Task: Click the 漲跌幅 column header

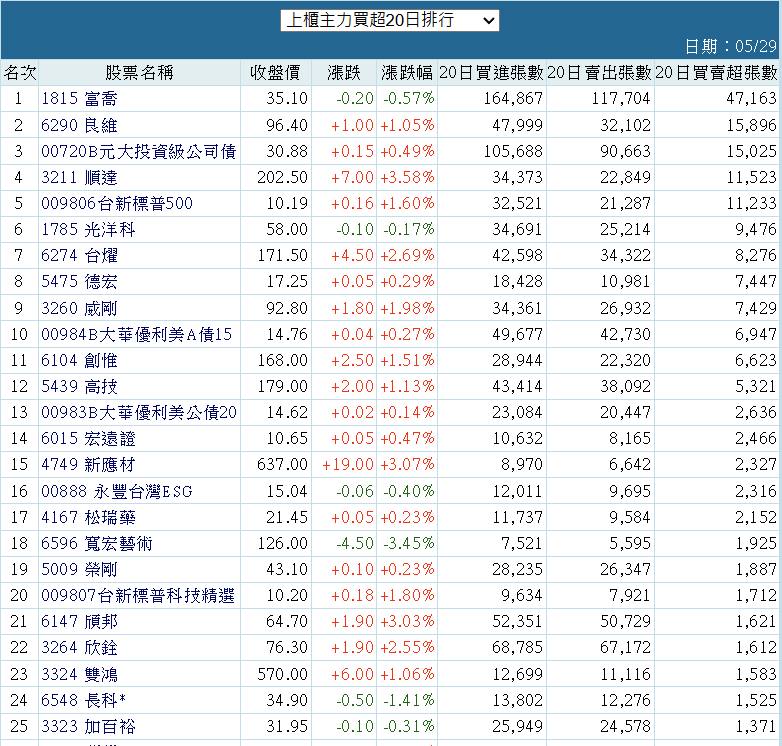Action: [x=407, y=73]
